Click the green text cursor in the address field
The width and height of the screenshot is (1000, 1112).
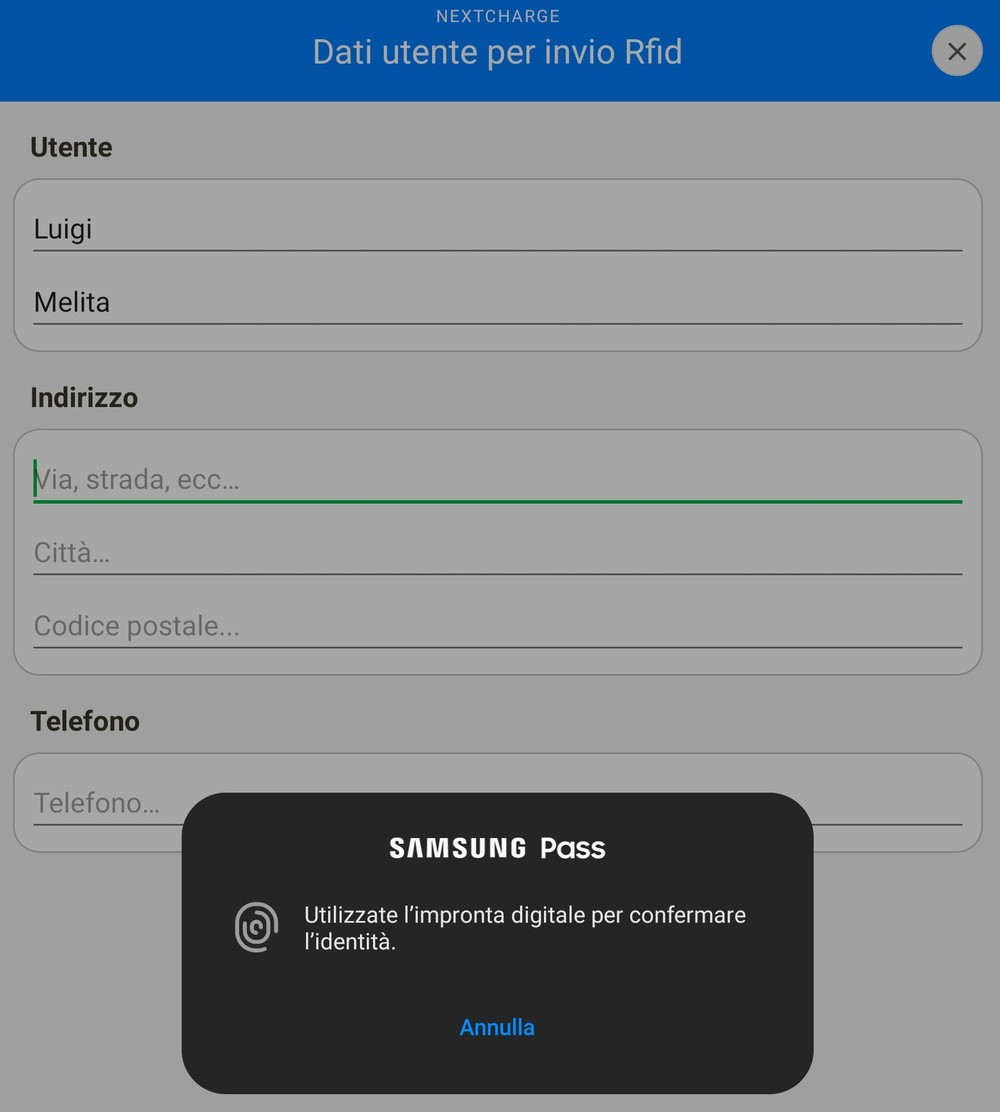coord(35,478)
